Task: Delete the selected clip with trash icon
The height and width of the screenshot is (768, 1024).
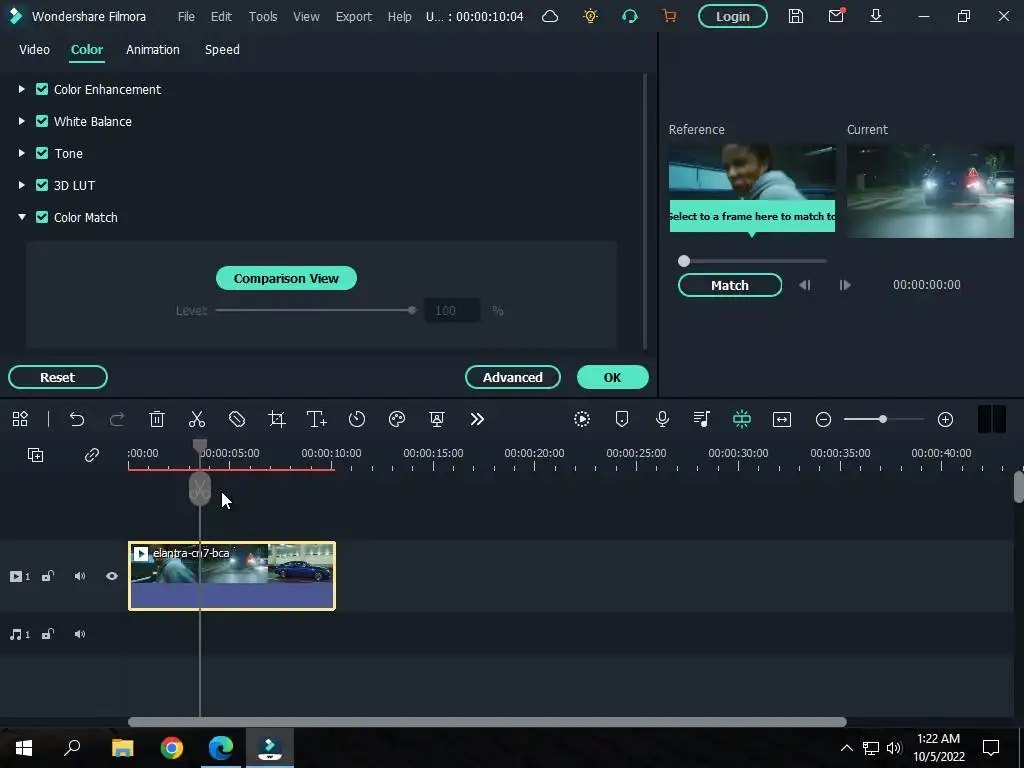Action: [x=157, y=419]
